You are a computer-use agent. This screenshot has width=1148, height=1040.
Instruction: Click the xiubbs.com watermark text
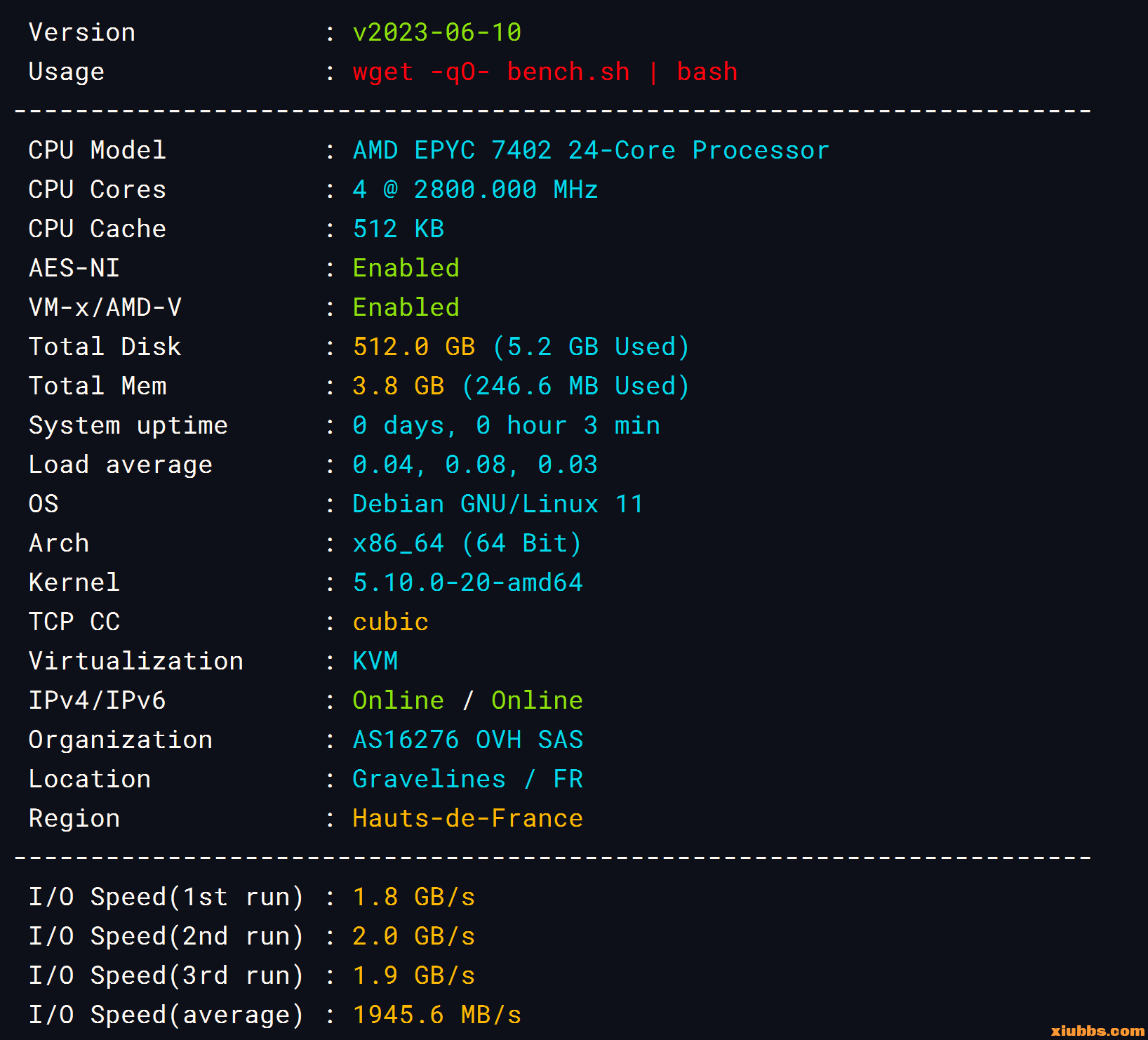click(x=1097, y=1030)
